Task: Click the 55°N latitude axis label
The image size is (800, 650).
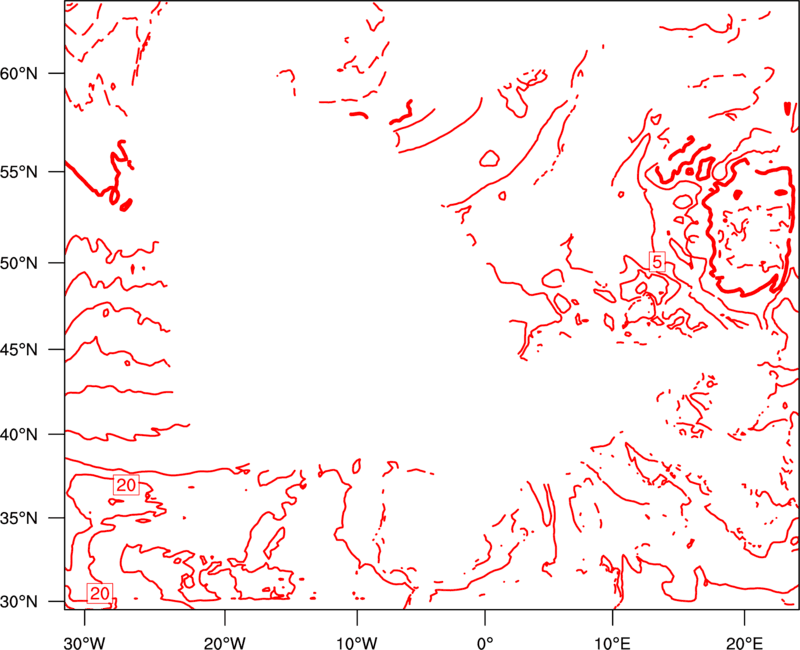Action: pos(19,171)
